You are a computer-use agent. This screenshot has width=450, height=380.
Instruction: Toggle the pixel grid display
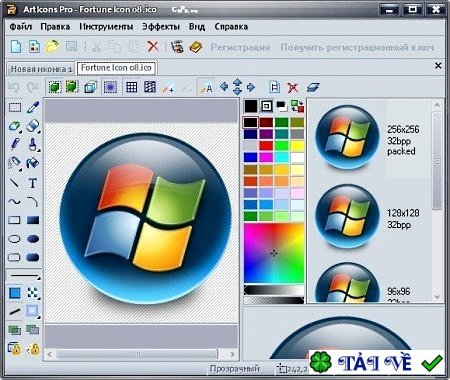(131, 87)
